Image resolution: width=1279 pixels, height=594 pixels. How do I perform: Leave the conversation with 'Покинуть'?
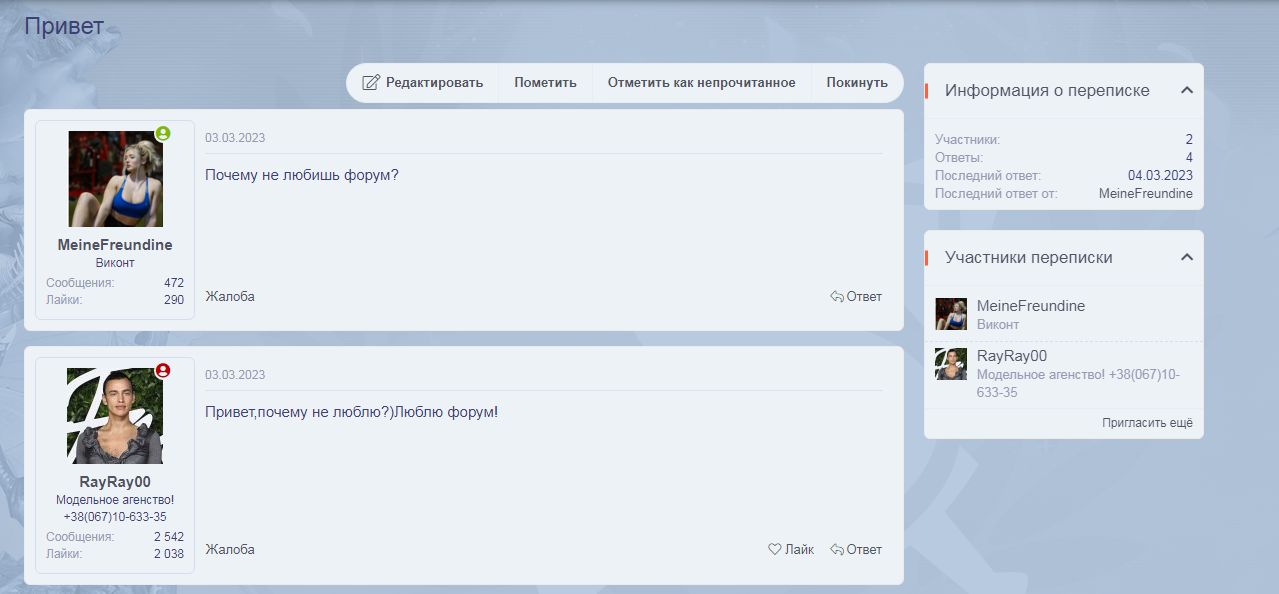tap(857, 83)
